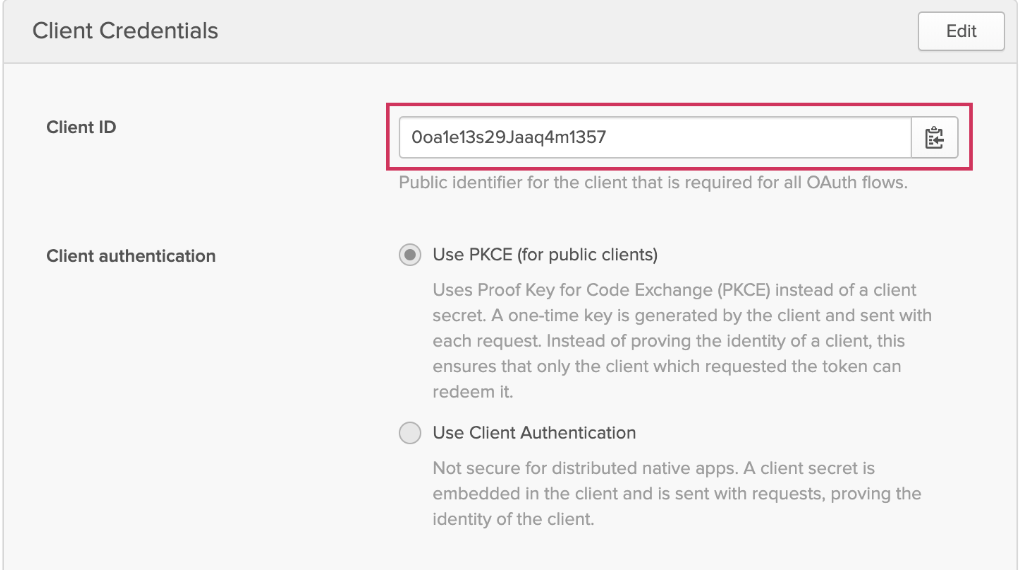Screen dimensions: 1020x570
Task: Click the Client ID text field
Action: tap(750, 138)
